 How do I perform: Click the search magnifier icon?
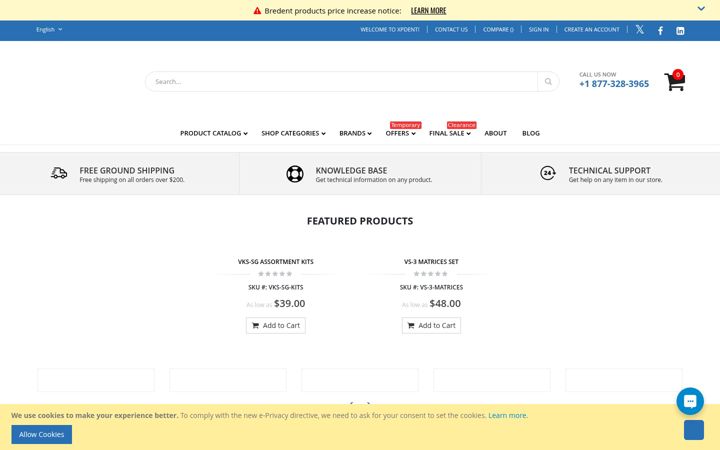click(548, 81)
